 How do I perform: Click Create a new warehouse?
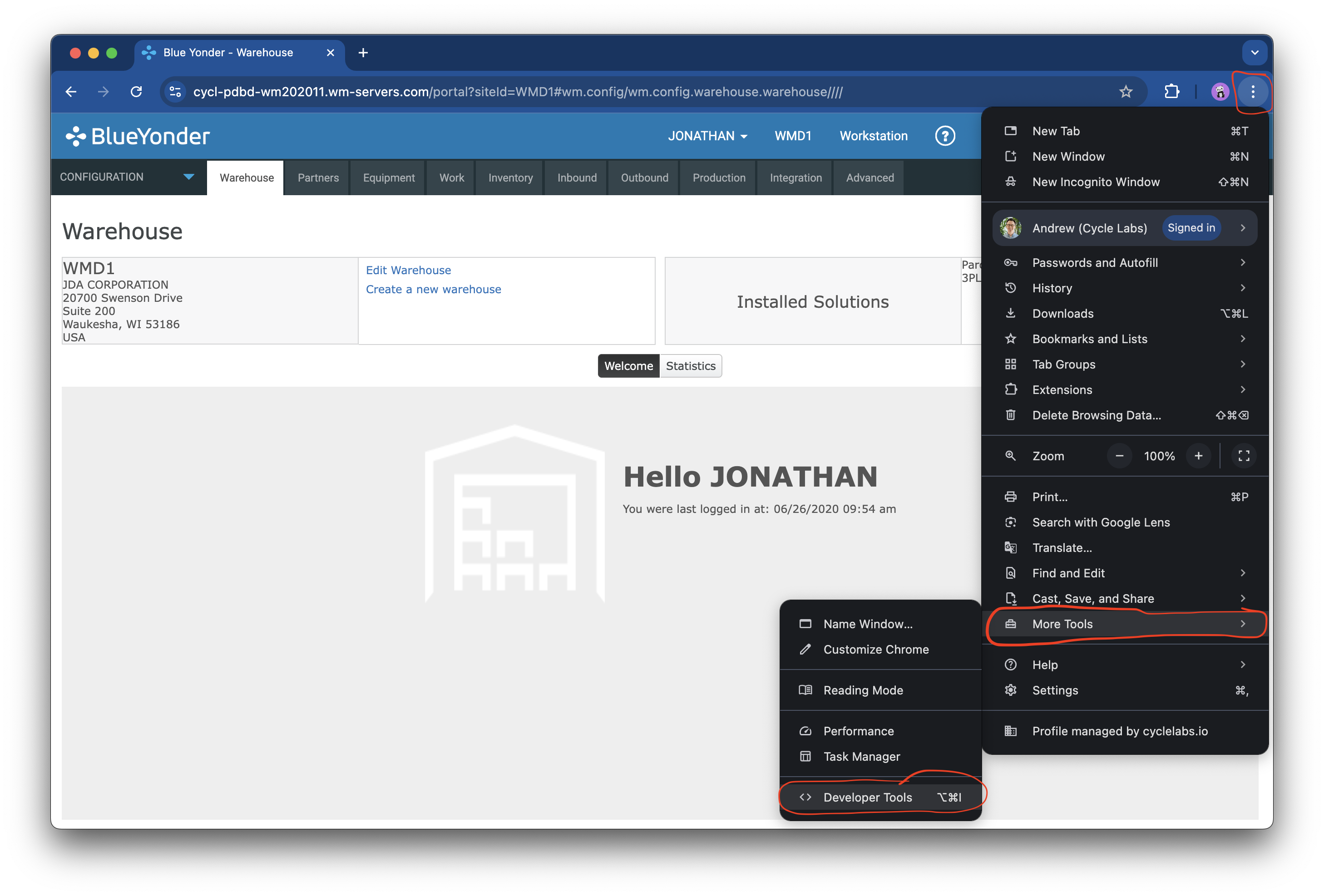pos(434,289)
